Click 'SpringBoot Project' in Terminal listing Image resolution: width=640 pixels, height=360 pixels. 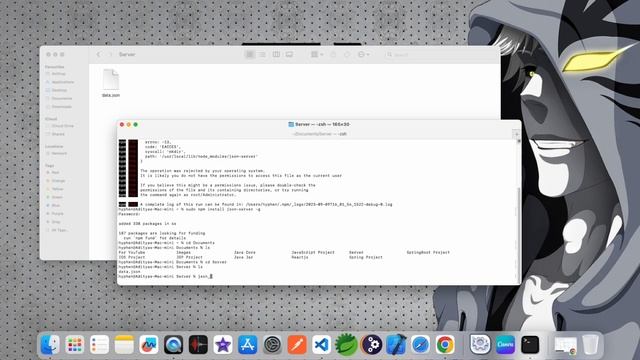428,252
